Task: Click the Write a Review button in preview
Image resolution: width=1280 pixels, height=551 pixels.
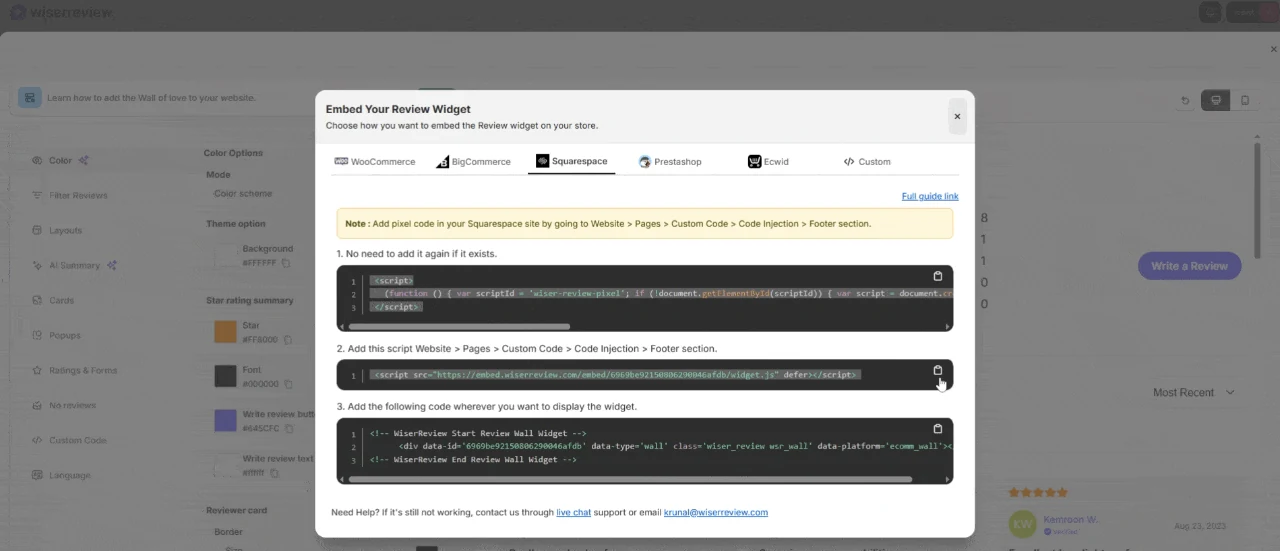Action: 1189,266
